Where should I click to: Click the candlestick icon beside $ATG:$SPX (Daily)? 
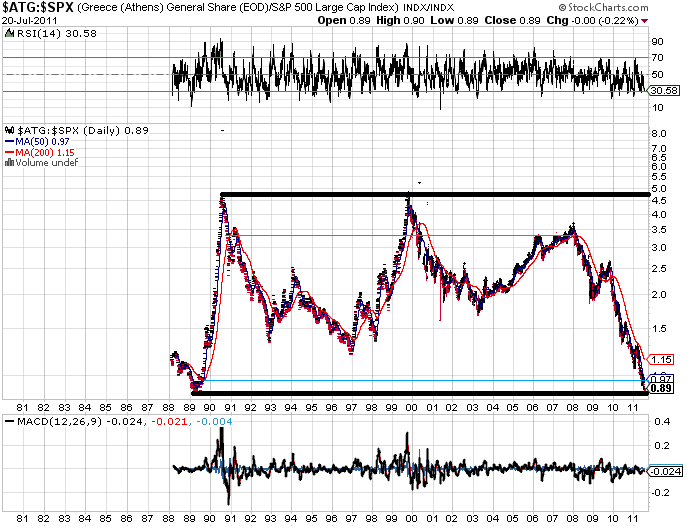(x=9, y=130)
